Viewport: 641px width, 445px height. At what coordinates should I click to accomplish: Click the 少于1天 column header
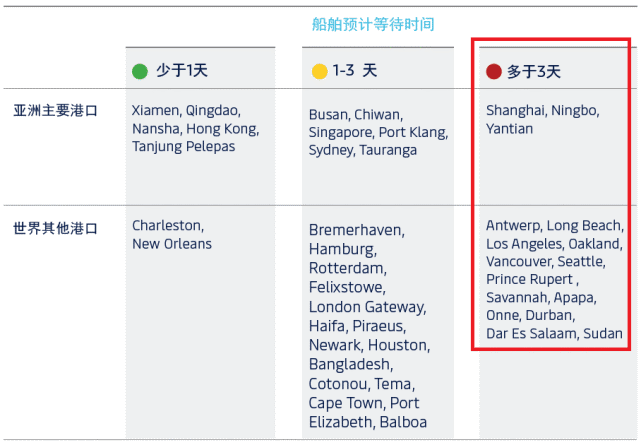pyautogui.click(x=182, y=71)
